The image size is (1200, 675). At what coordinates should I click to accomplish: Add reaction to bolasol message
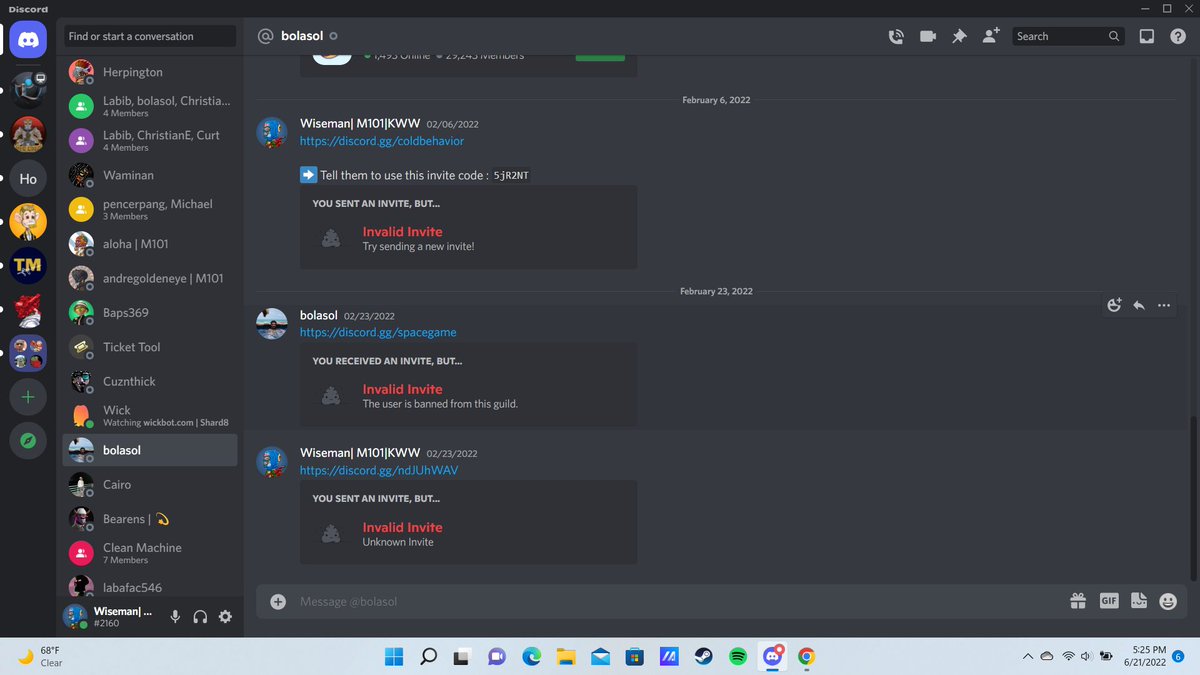(x=1114, y=306)
